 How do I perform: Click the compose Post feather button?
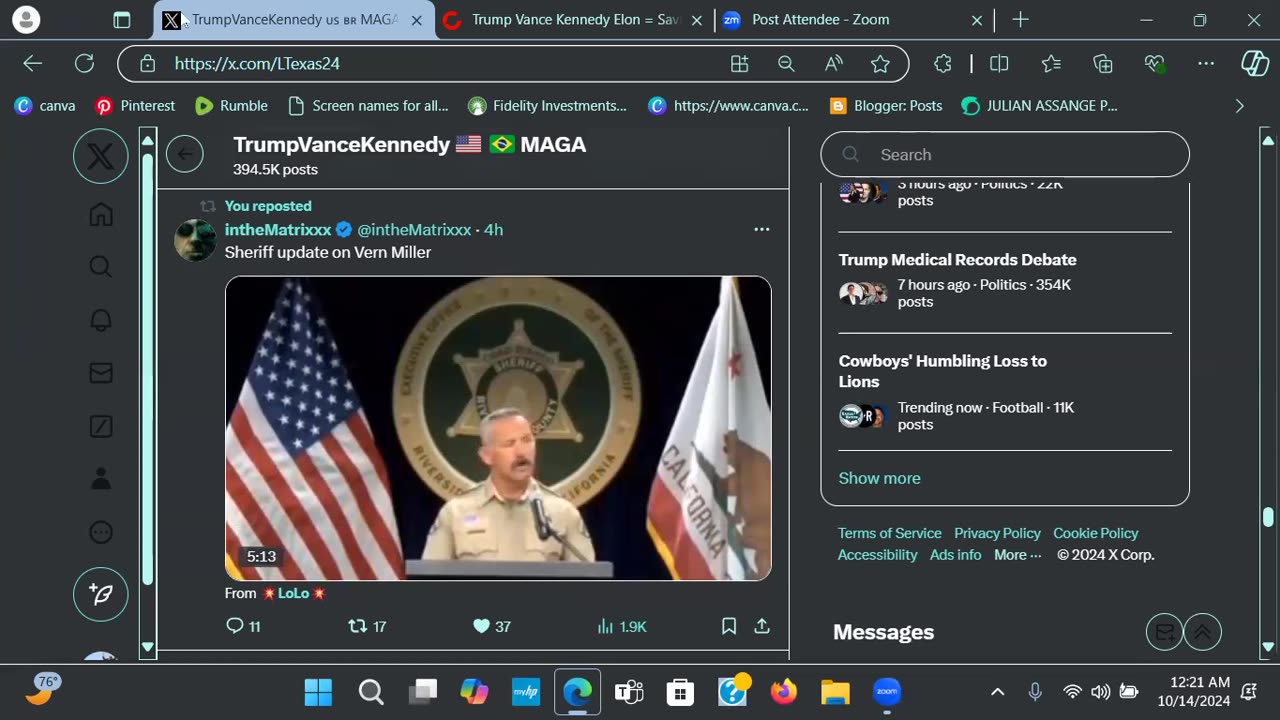pyautogui.click(x=101, y=594)
